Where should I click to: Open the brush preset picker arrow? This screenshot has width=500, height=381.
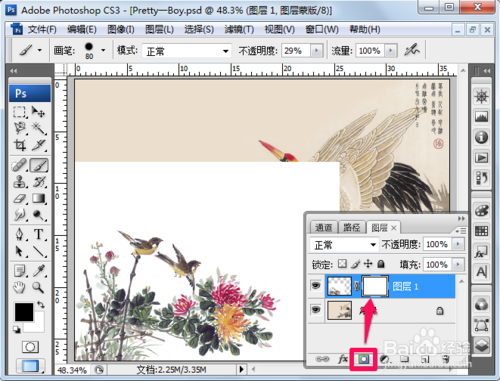103,50
